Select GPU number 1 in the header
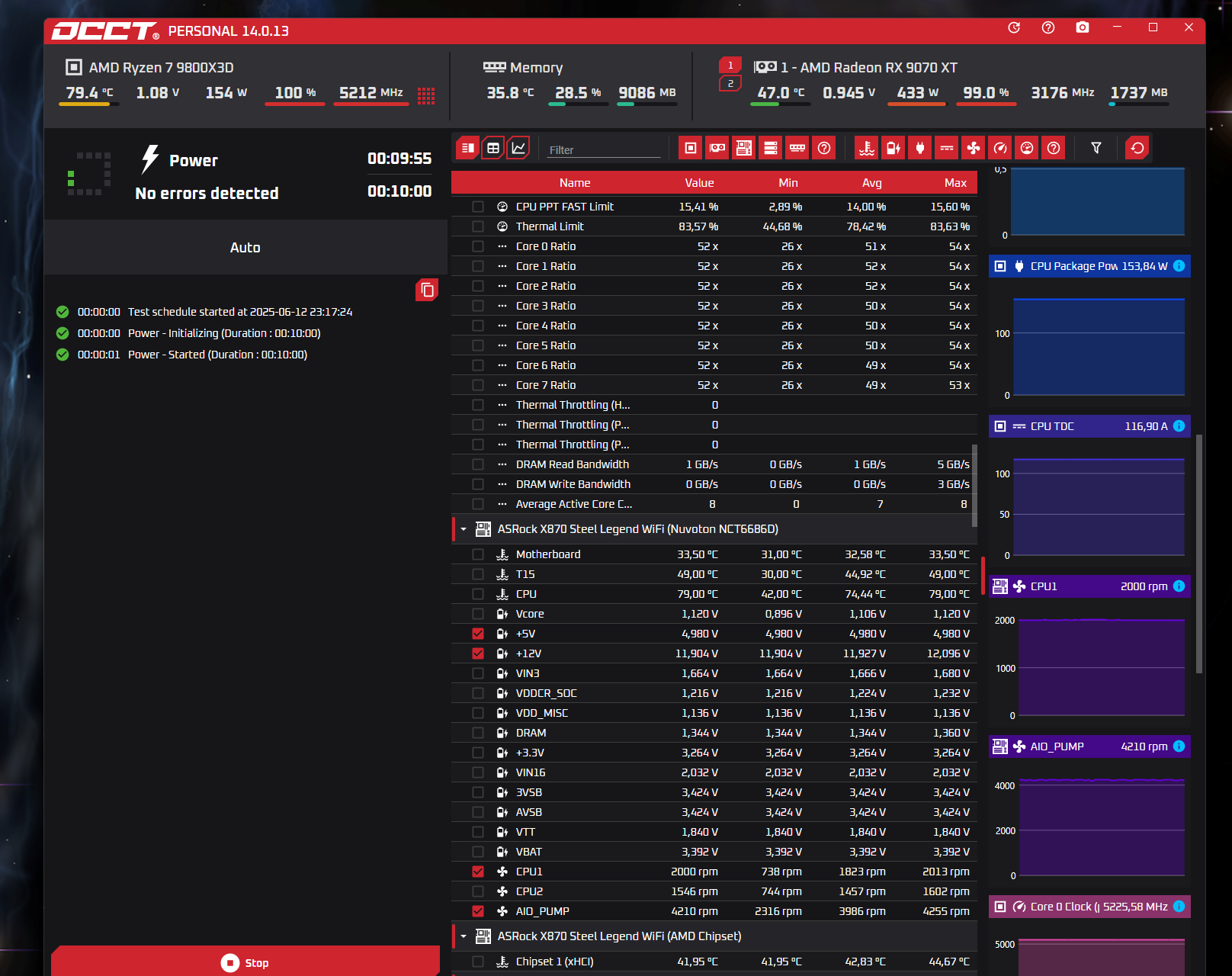 (x=730, y=66)
